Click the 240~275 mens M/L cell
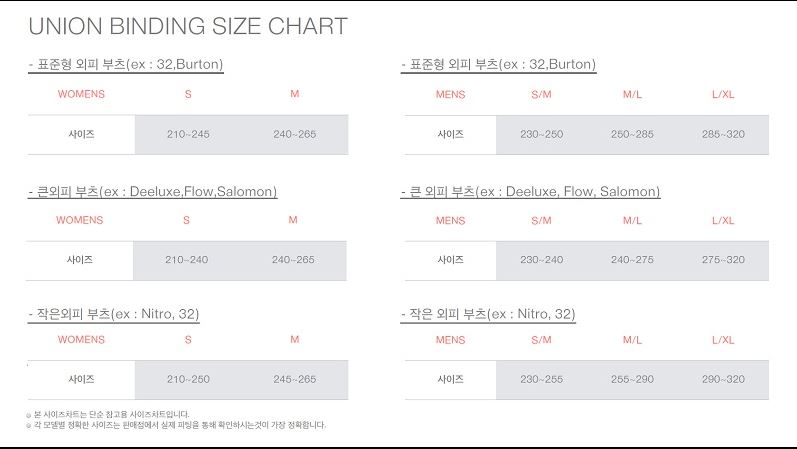The width and height of the screenshot is (797, 449). [632, 260]
